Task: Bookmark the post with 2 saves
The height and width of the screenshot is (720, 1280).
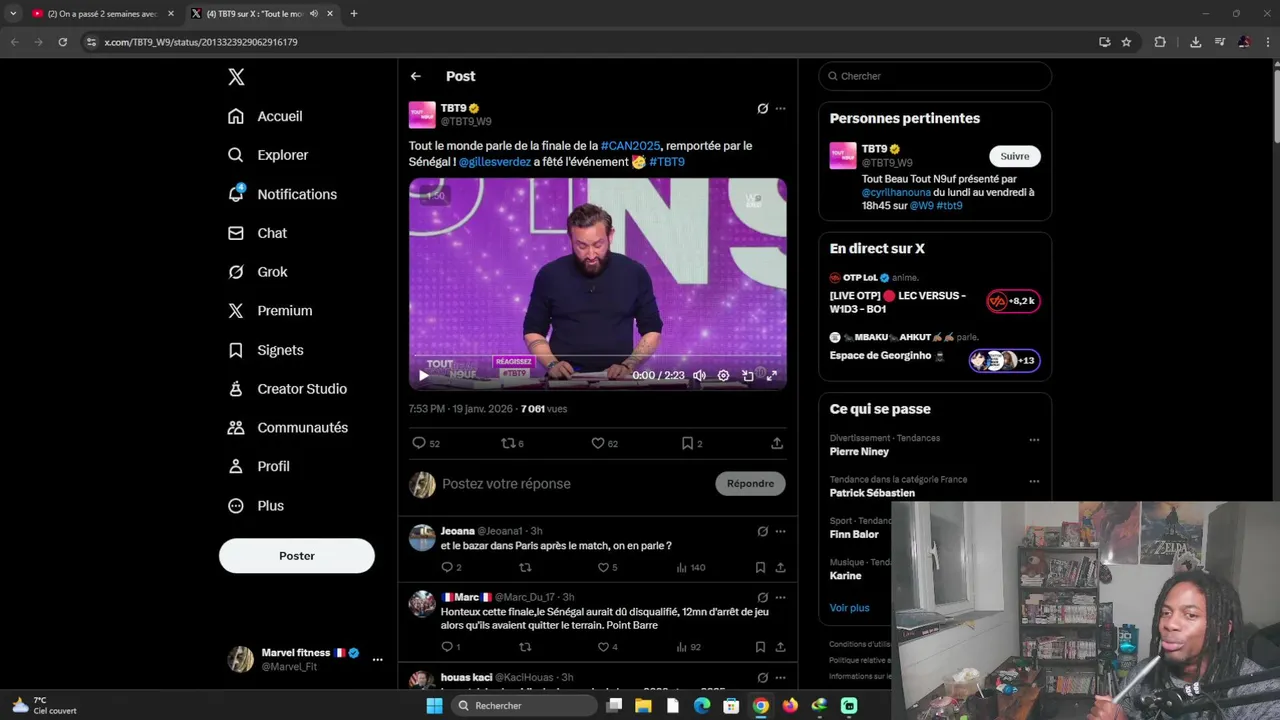Action: click(x=692, y=443)
